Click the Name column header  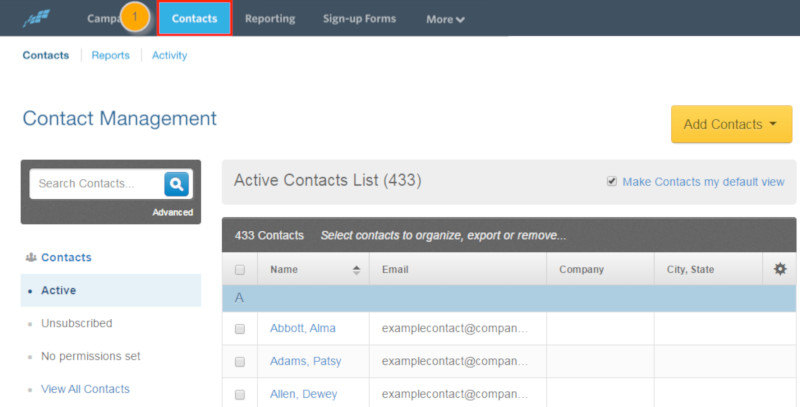pos(313,269)
